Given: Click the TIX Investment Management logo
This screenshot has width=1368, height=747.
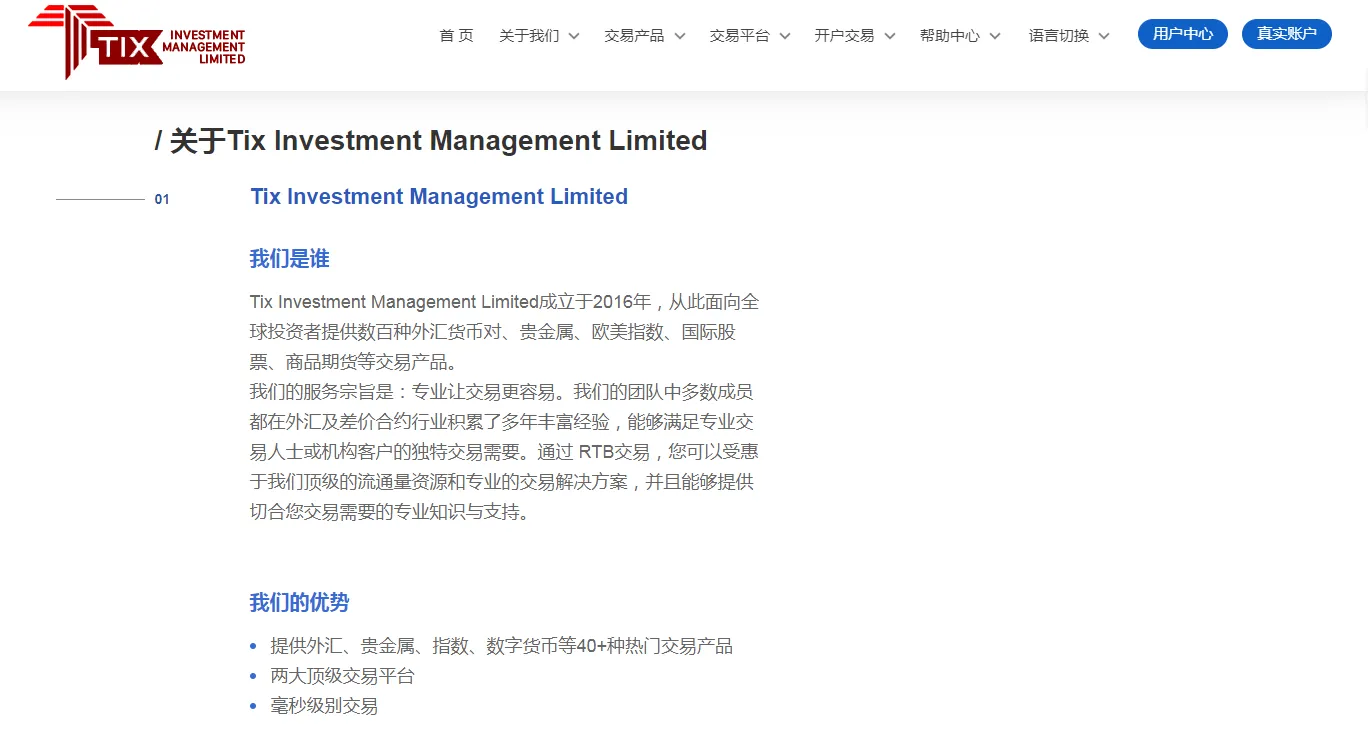Looking at the screenshot, I should pyautogui.click(x=137, y=42).
